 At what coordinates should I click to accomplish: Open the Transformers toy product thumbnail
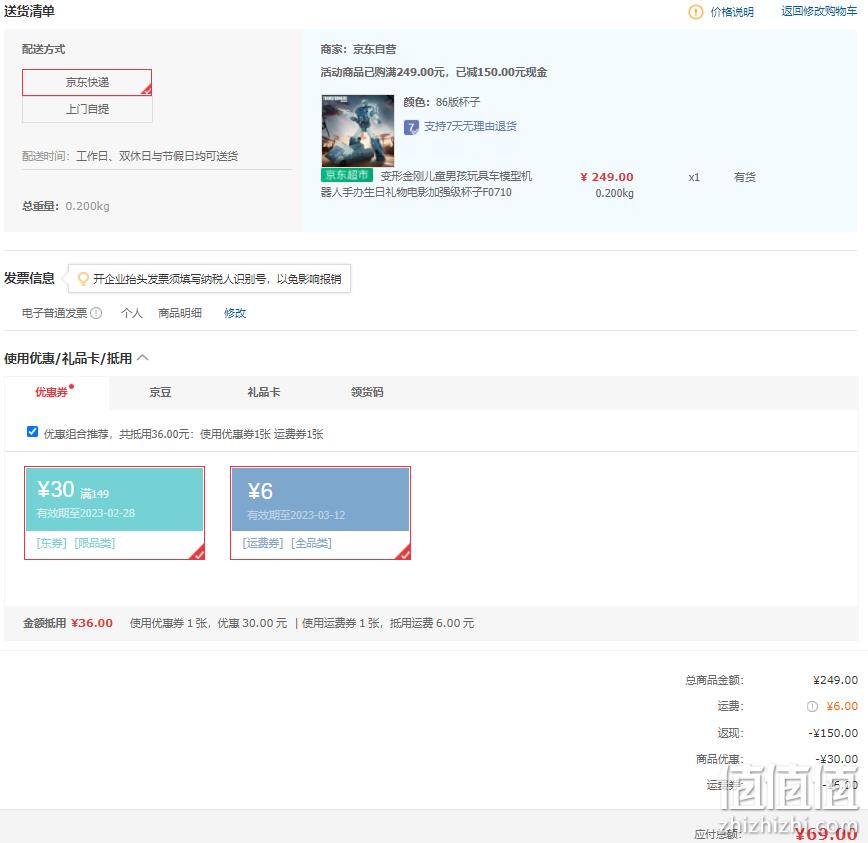(x=358, y=131)
